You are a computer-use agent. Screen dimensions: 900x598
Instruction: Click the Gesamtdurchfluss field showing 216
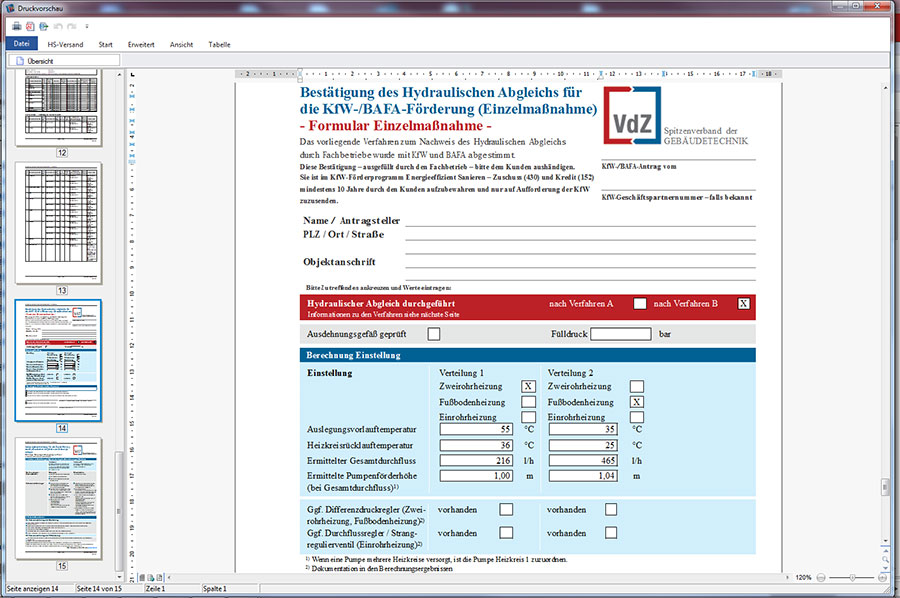coord(476,460)
